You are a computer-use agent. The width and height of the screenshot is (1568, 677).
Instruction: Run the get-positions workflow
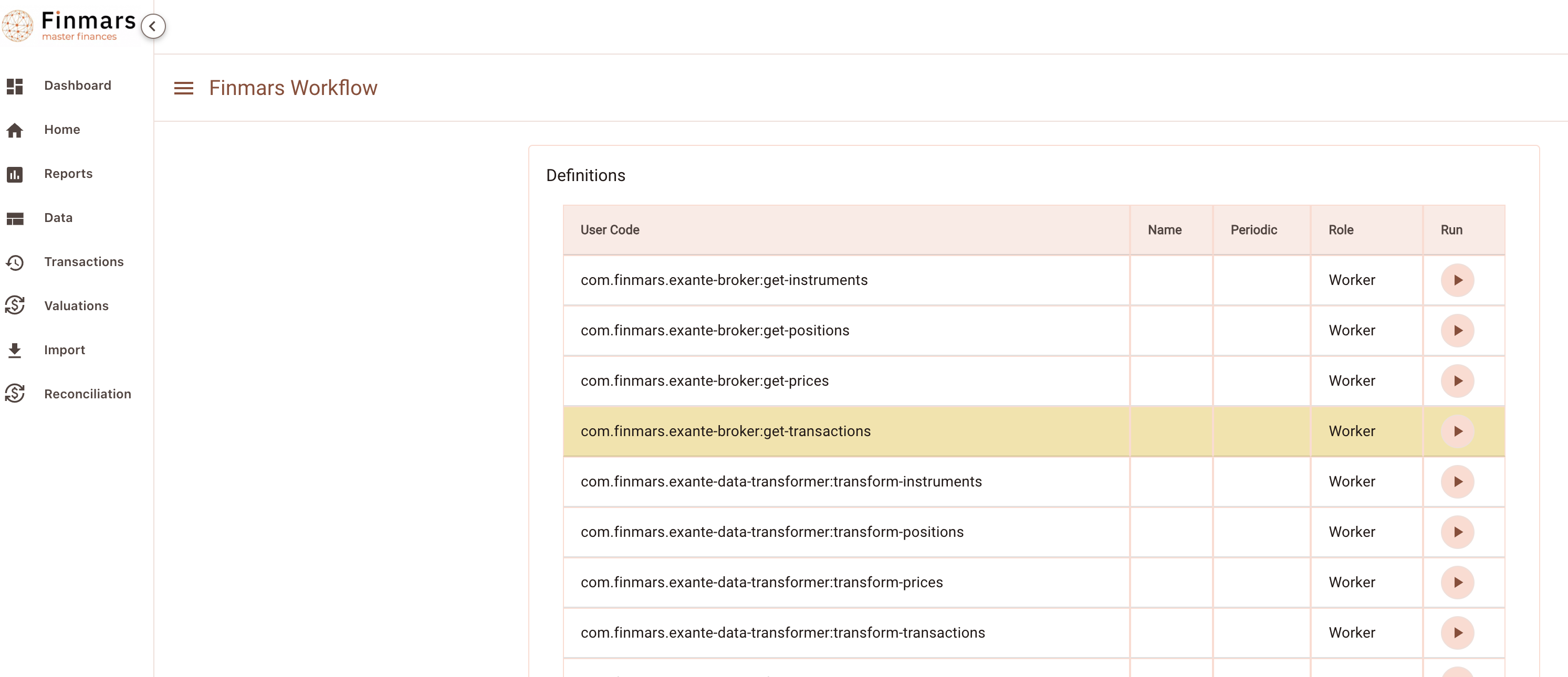pos(1457,331)
